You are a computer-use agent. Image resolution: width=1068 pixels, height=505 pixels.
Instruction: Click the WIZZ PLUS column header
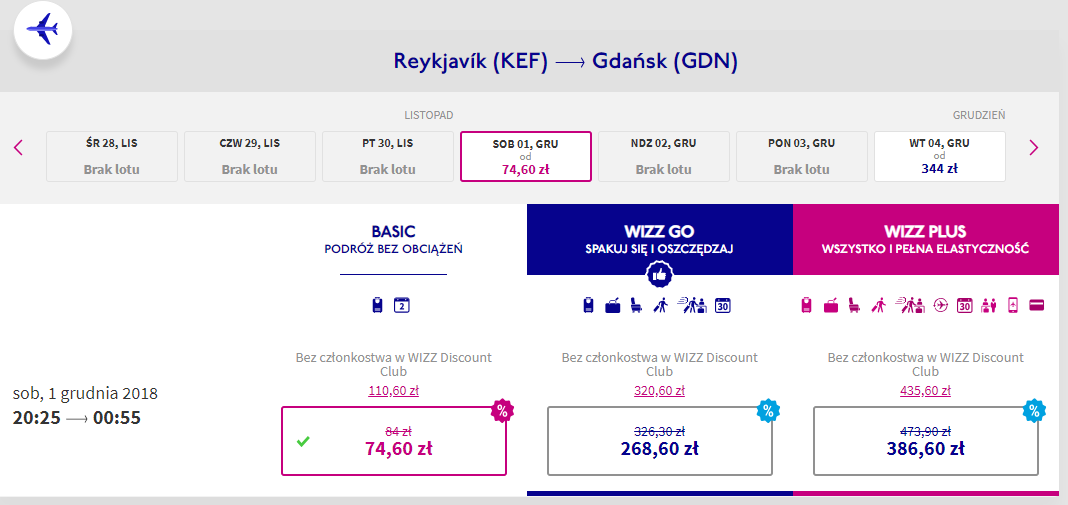[x=925, y=239]
